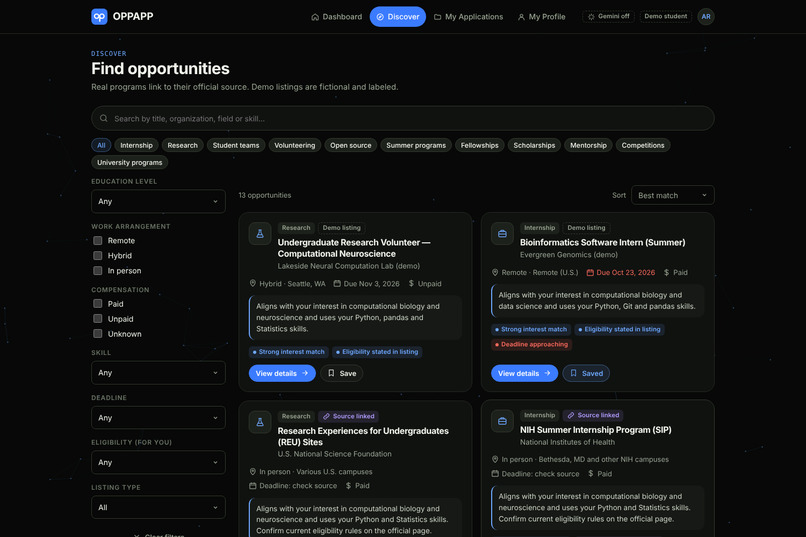This screenshot has height=537, width=806.
Task: Click location pin beside Bethesda, MD
Action: point(495,459)
